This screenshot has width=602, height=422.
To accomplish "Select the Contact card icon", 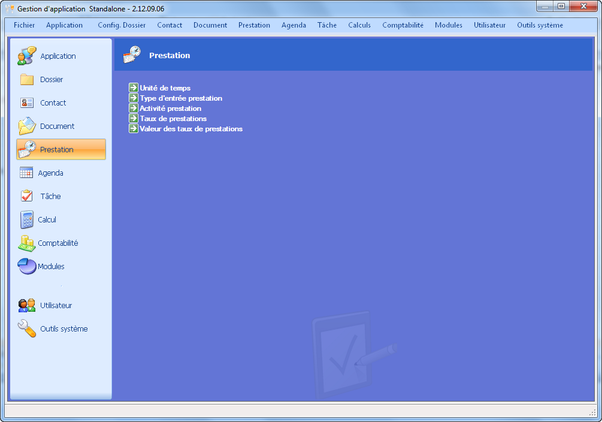I will tap(27, 102).
